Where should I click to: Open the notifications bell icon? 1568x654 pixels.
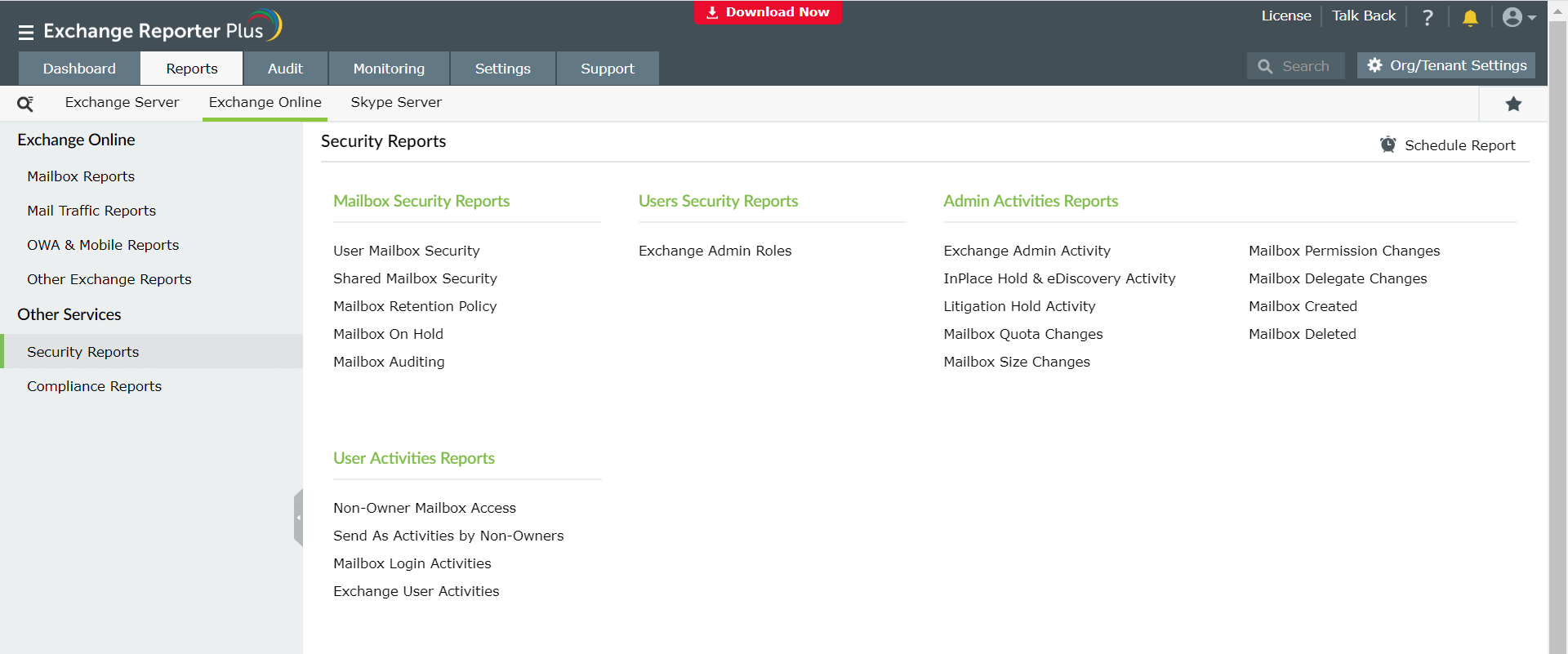point(1470,17)
